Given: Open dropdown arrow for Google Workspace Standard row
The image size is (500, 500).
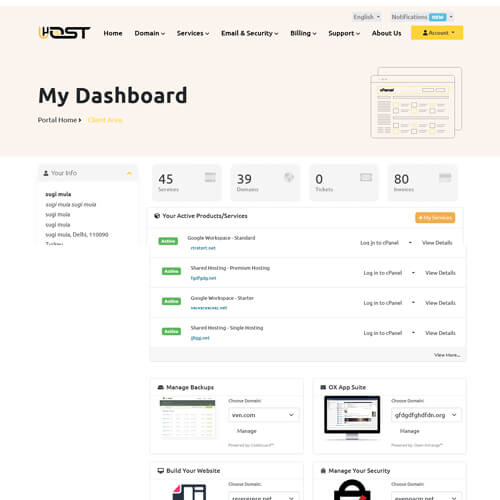Looking at the screenshot, I should point(410,243).
